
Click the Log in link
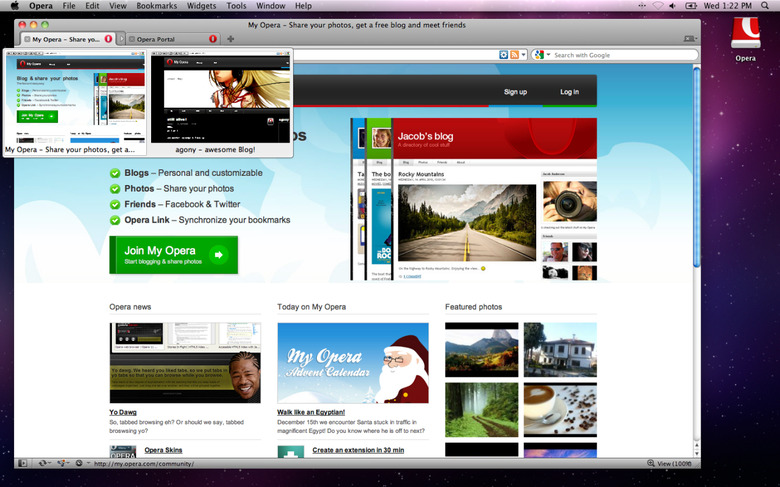[569, 92]
